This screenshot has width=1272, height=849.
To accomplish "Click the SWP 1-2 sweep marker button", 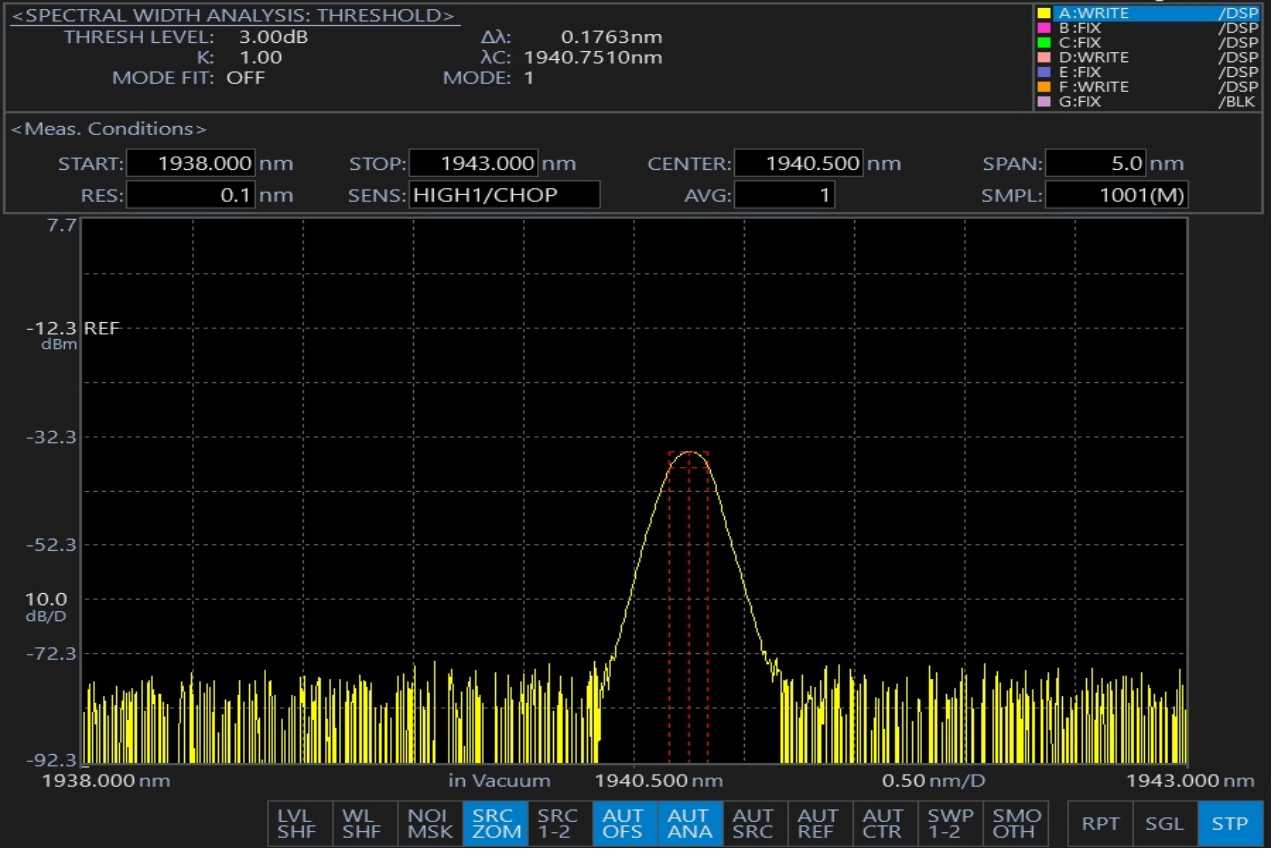I will pos(949,824).
